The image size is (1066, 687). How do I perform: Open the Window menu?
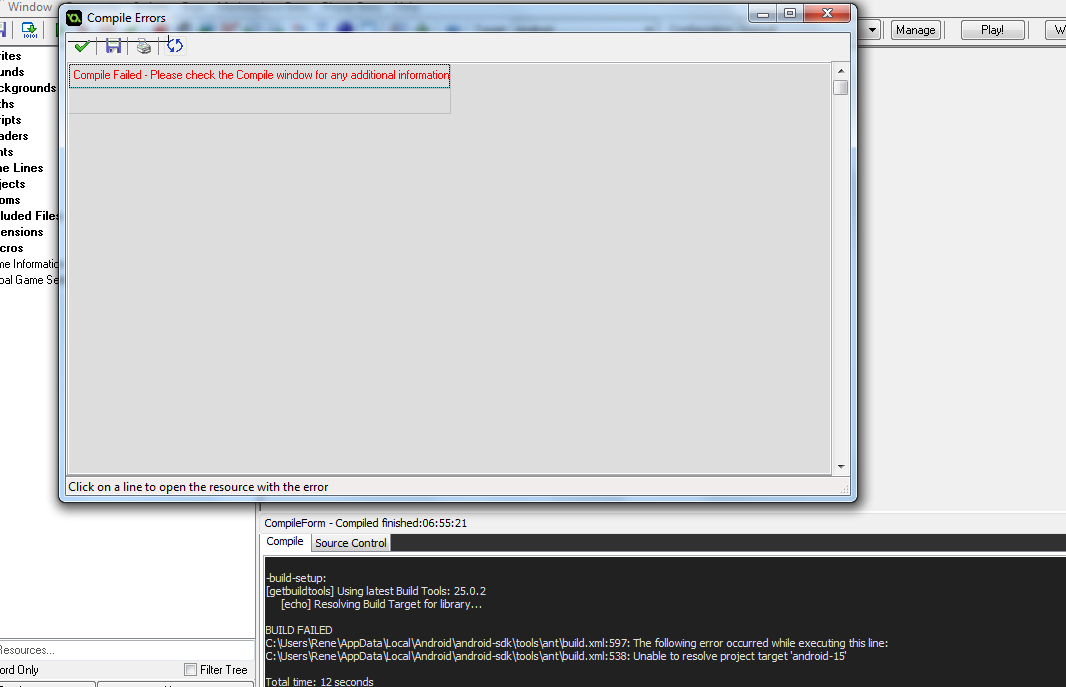point(29,7)
